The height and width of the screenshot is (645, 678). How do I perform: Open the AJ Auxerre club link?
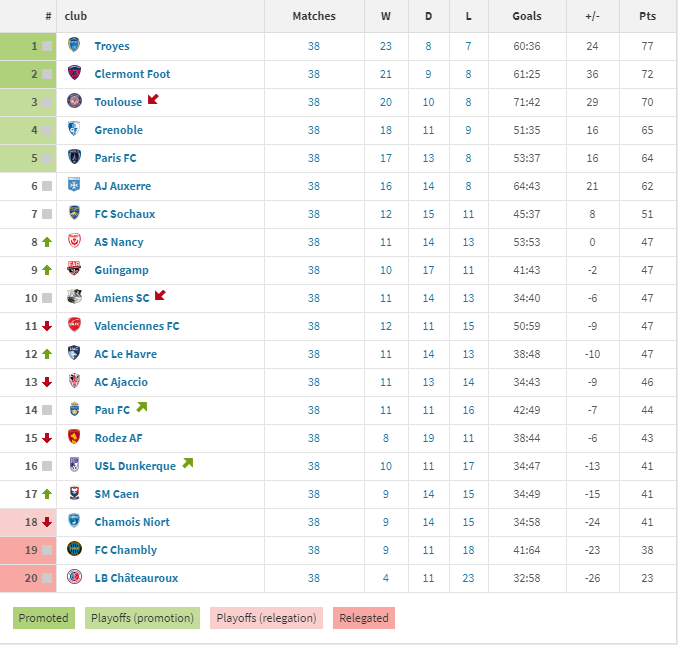tap(123, 186)
